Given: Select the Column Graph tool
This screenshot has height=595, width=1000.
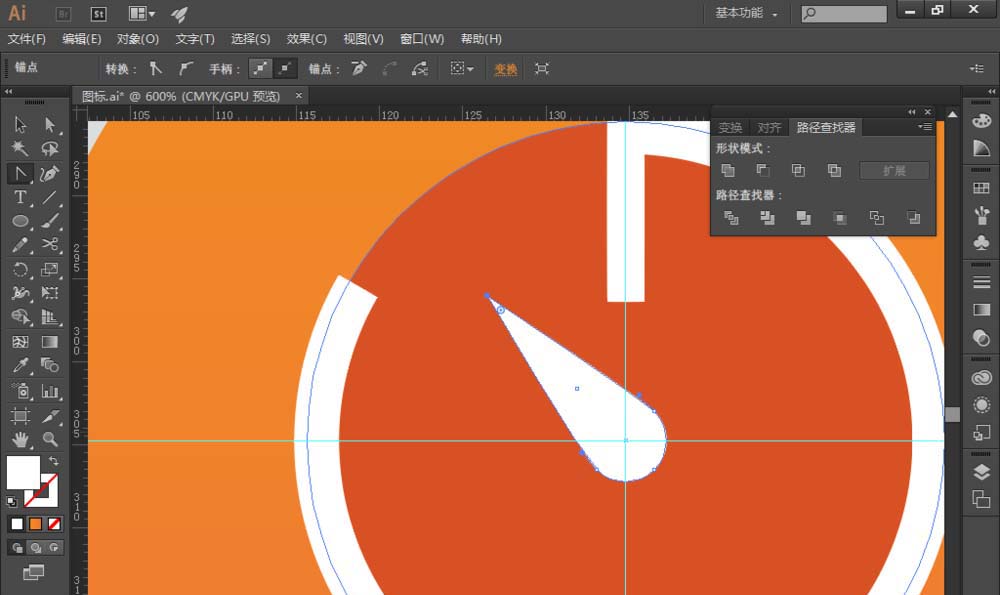Looking at the screenshot, I should click(50, 390).
